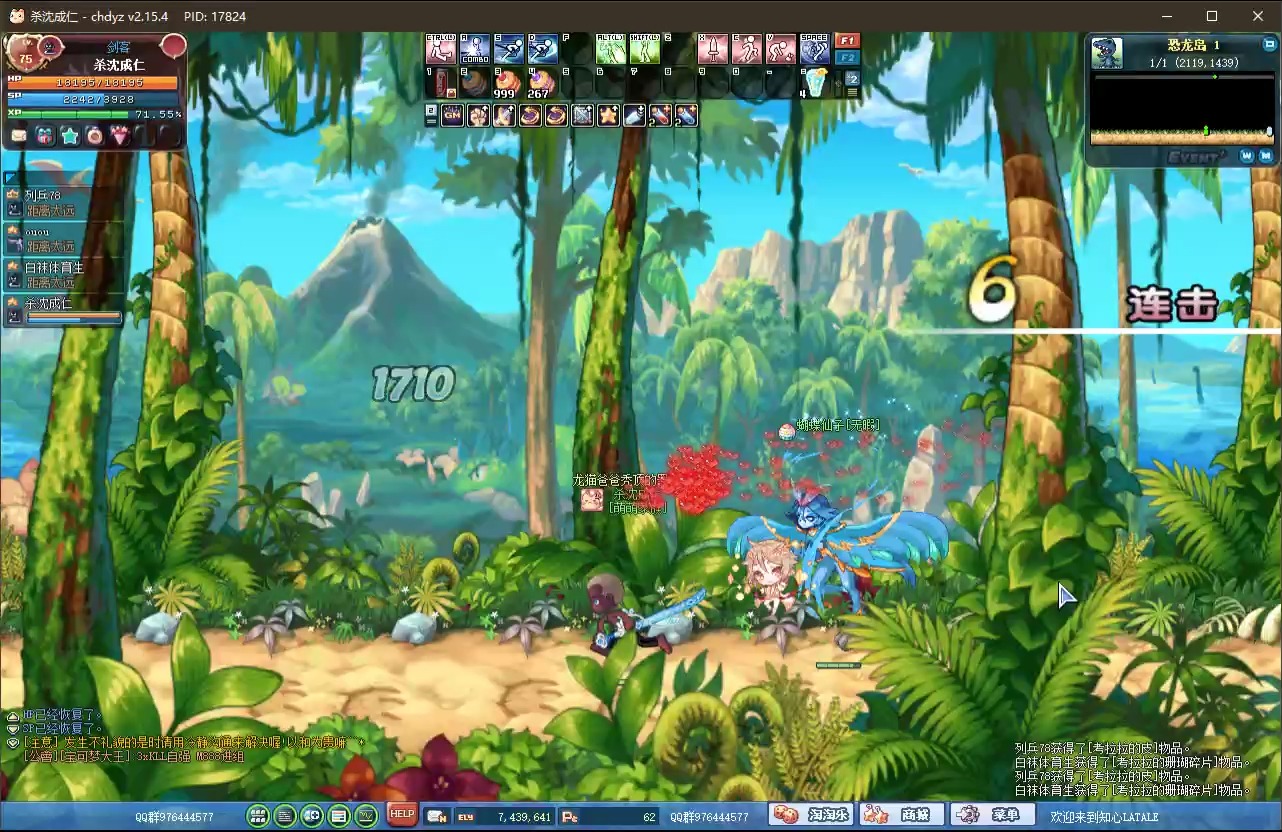The width and height of the screenshot is (1282, 832).
Task: Open the 菜单 menu button
Action: (x=993, y=815)
